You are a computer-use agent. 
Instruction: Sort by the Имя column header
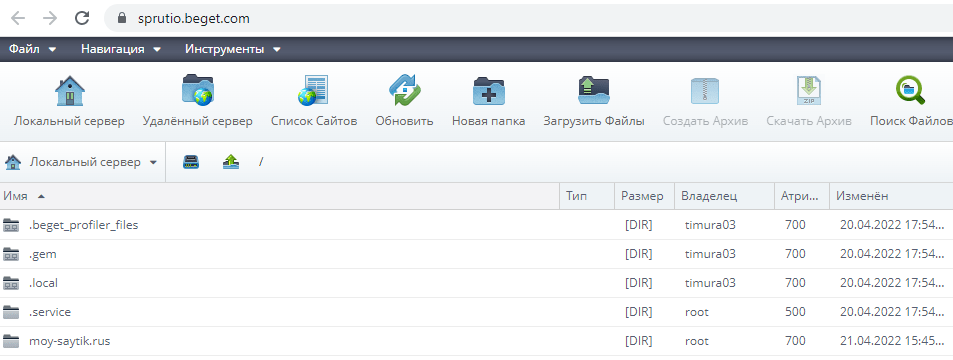coord(279,196)
